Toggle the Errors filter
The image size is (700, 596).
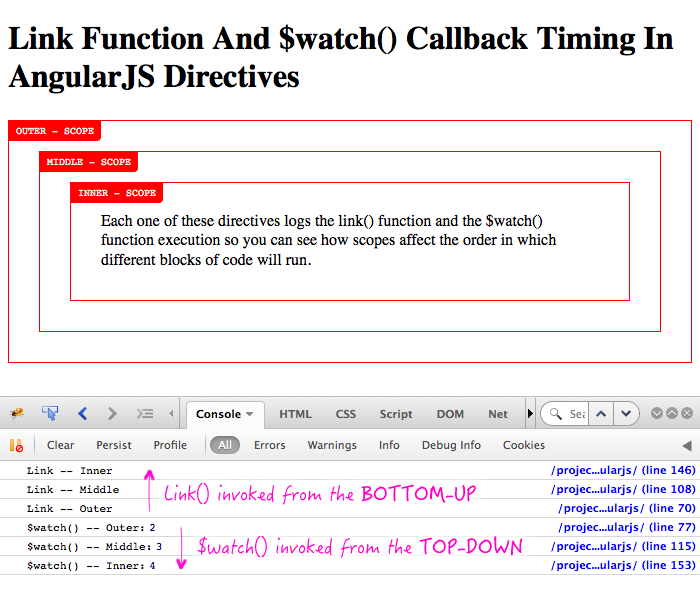[x=269, y=445]
